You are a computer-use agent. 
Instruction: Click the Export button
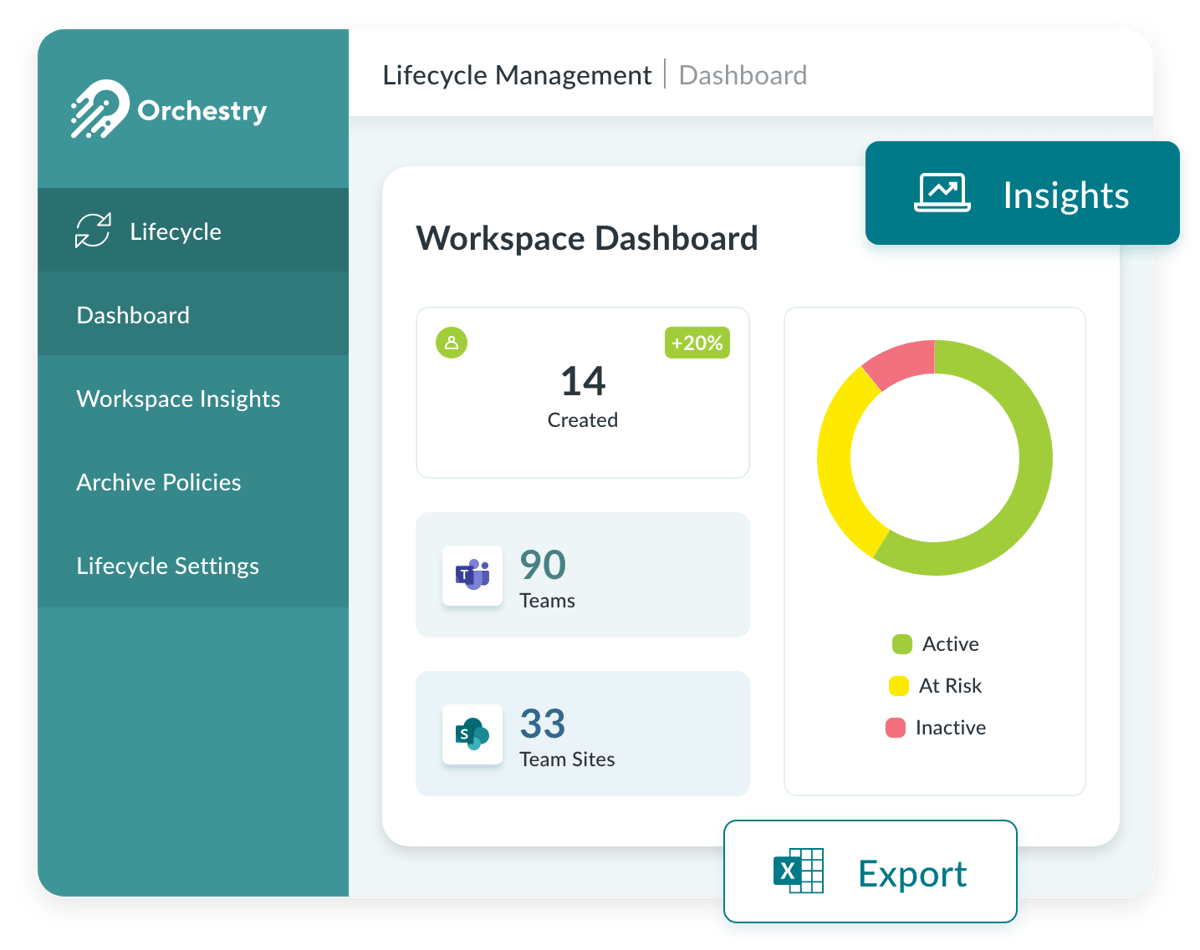870,871
